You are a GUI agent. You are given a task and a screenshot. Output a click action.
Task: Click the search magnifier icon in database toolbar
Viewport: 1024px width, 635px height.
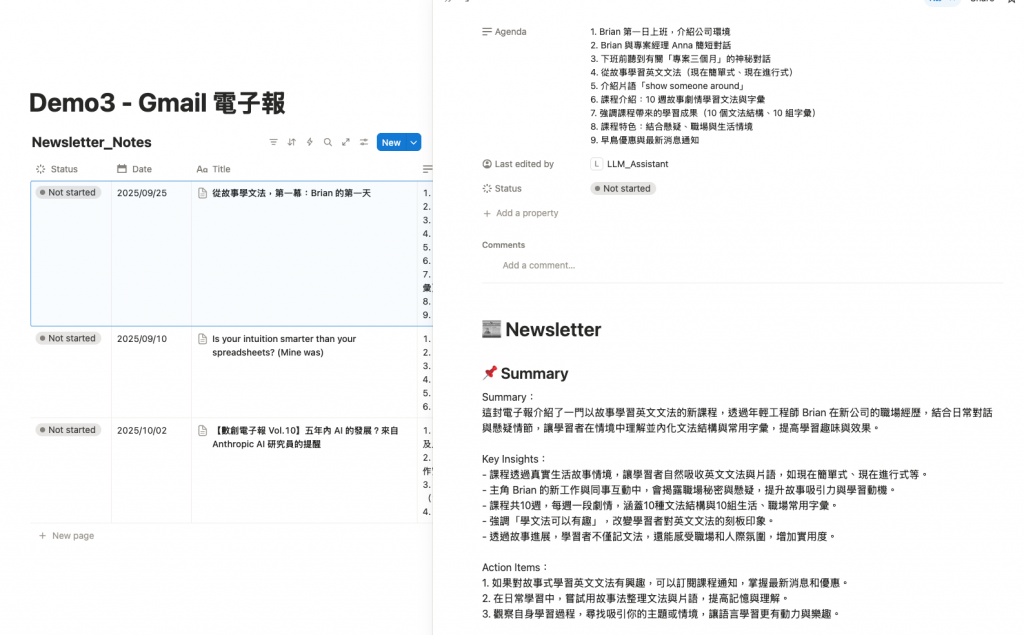click(328, 142)
